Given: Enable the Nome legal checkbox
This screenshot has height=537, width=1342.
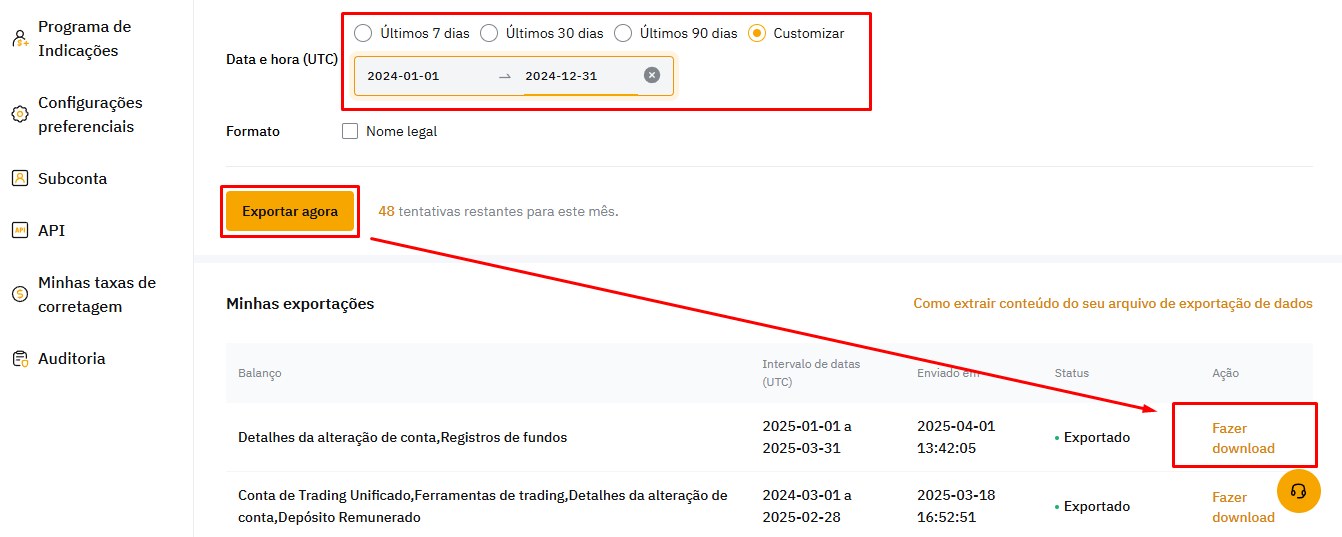Looking at the screenshot, I should [350, 131].
